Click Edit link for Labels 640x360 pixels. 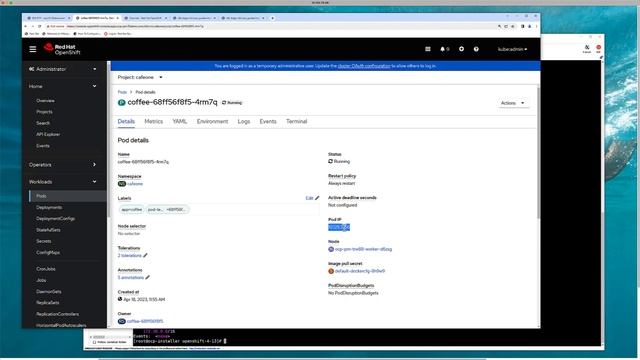[312, 198]
